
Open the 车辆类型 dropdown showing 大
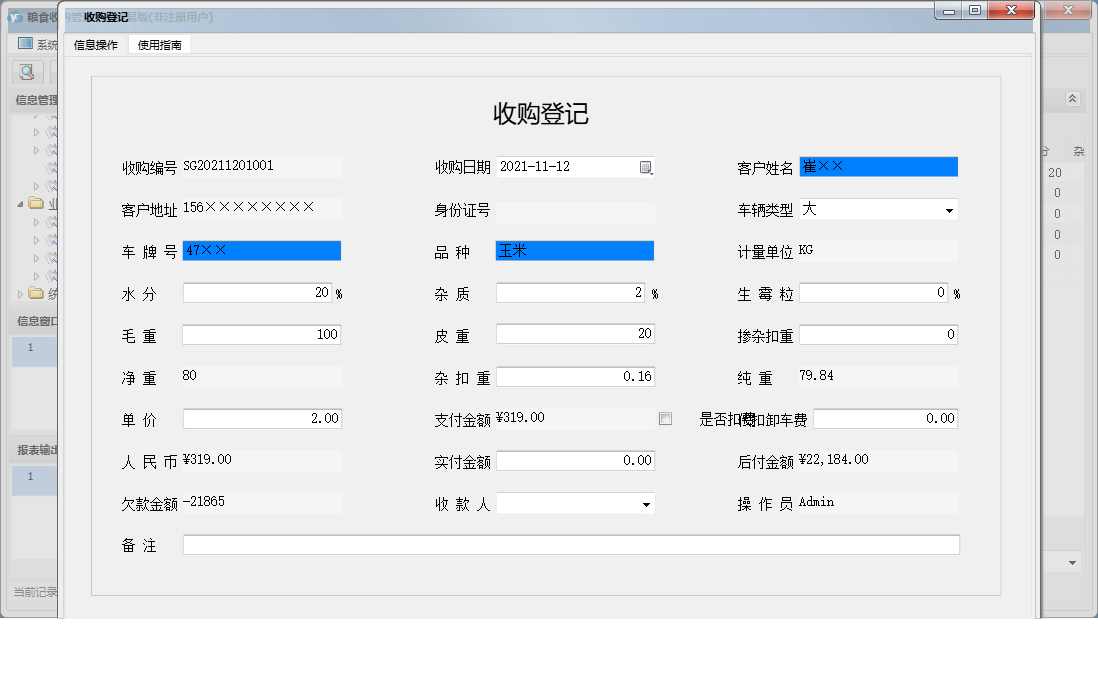click(951, 210)
